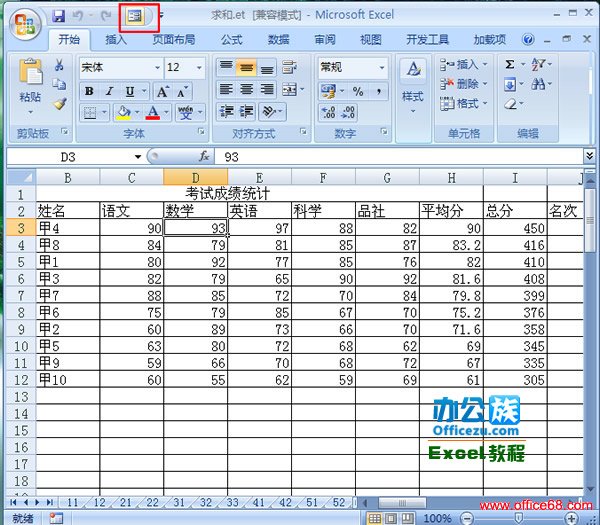Viewport: 600px width, 525px height.
Task: Click the Format Painter brush icon
Action: click(60, 104)
